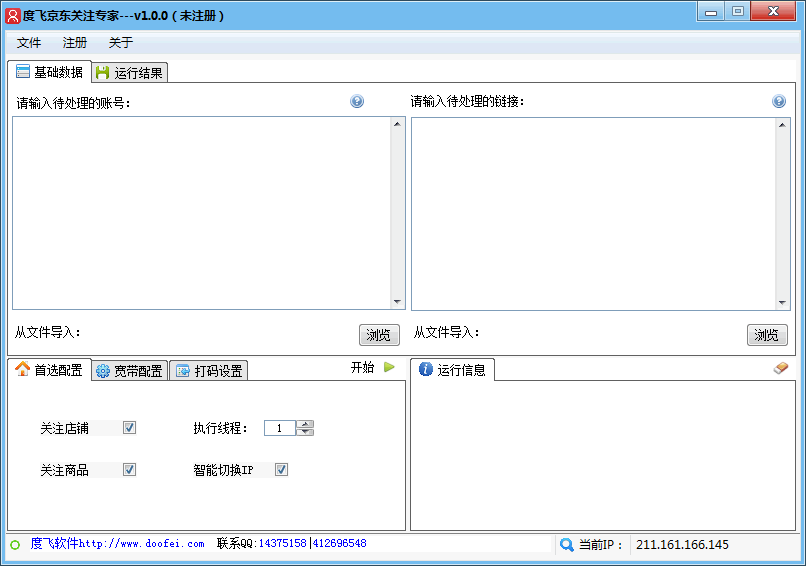Screen dimensions: 806x566
Task: Click the green Start play arrow
Action: click(389, 367)
